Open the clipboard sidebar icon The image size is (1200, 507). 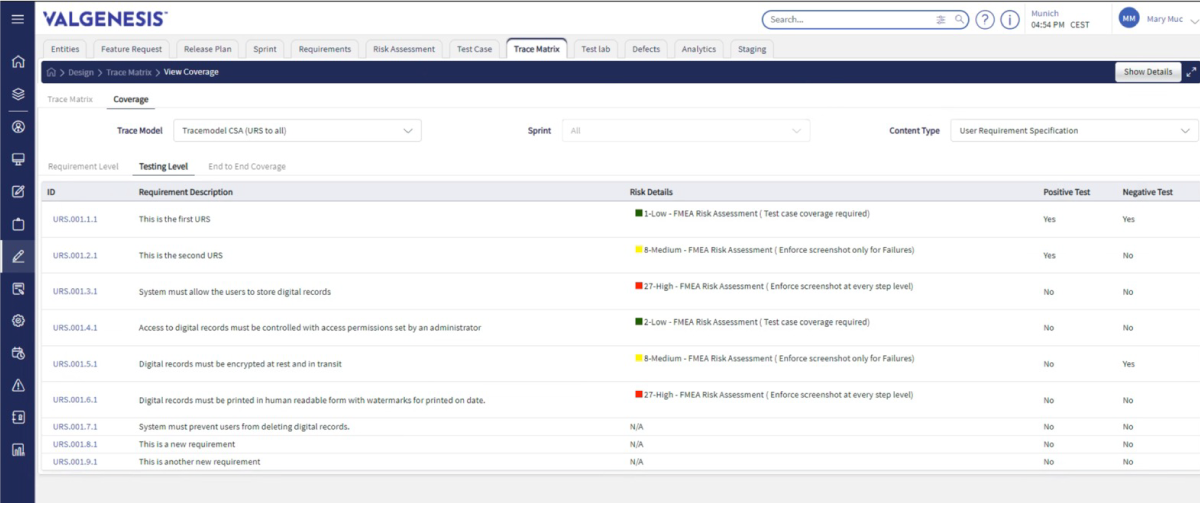[17, 224]
